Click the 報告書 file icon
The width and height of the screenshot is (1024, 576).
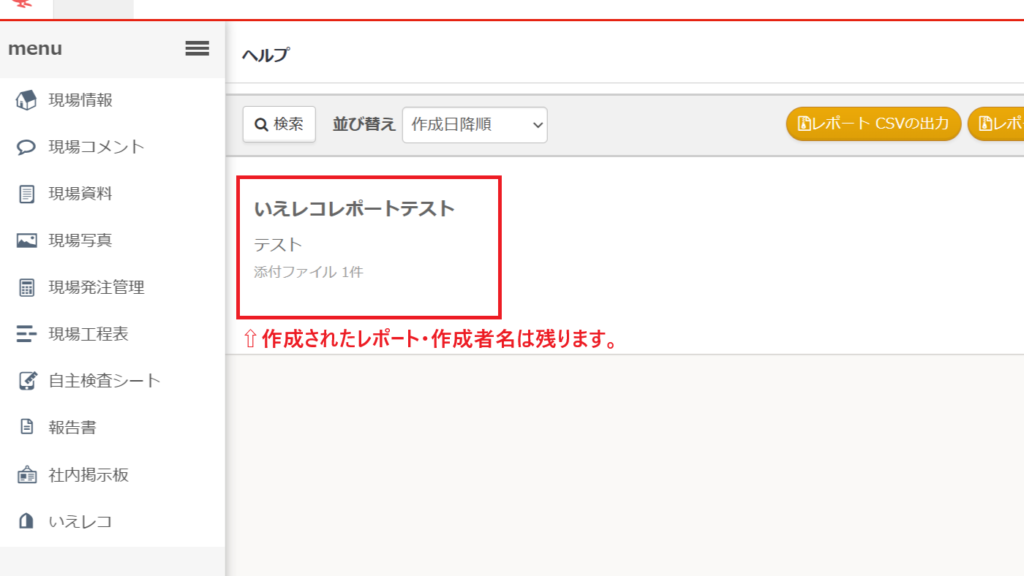tap(27, 428)
